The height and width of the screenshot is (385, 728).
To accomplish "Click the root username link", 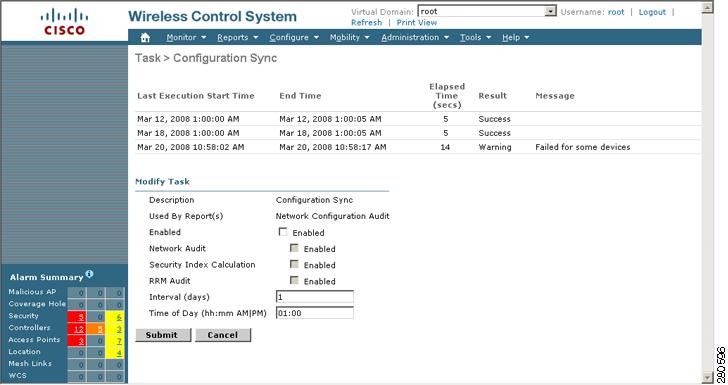I will point(616,12).
